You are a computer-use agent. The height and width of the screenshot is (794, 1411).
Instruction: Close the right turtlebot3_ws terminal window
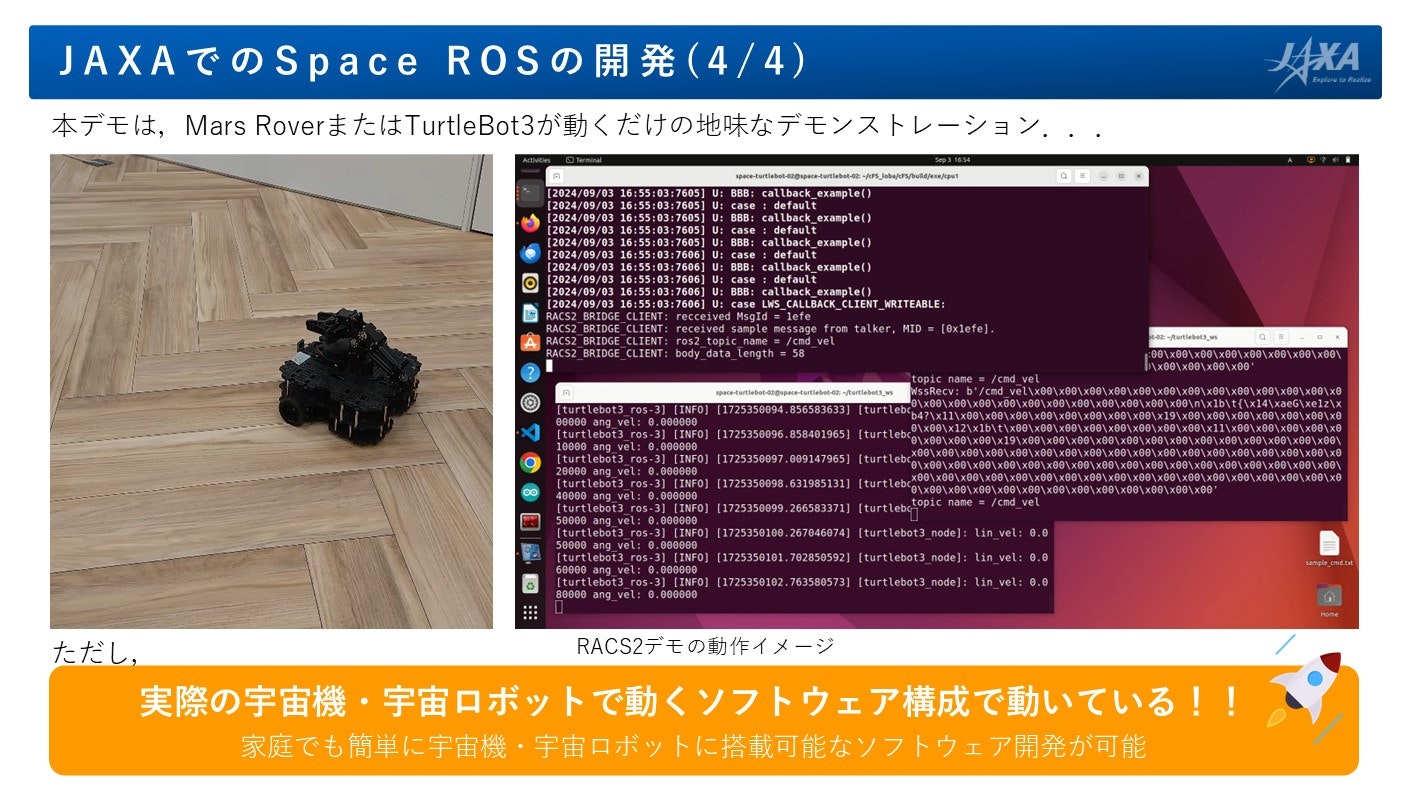(x=1337, y=337)
